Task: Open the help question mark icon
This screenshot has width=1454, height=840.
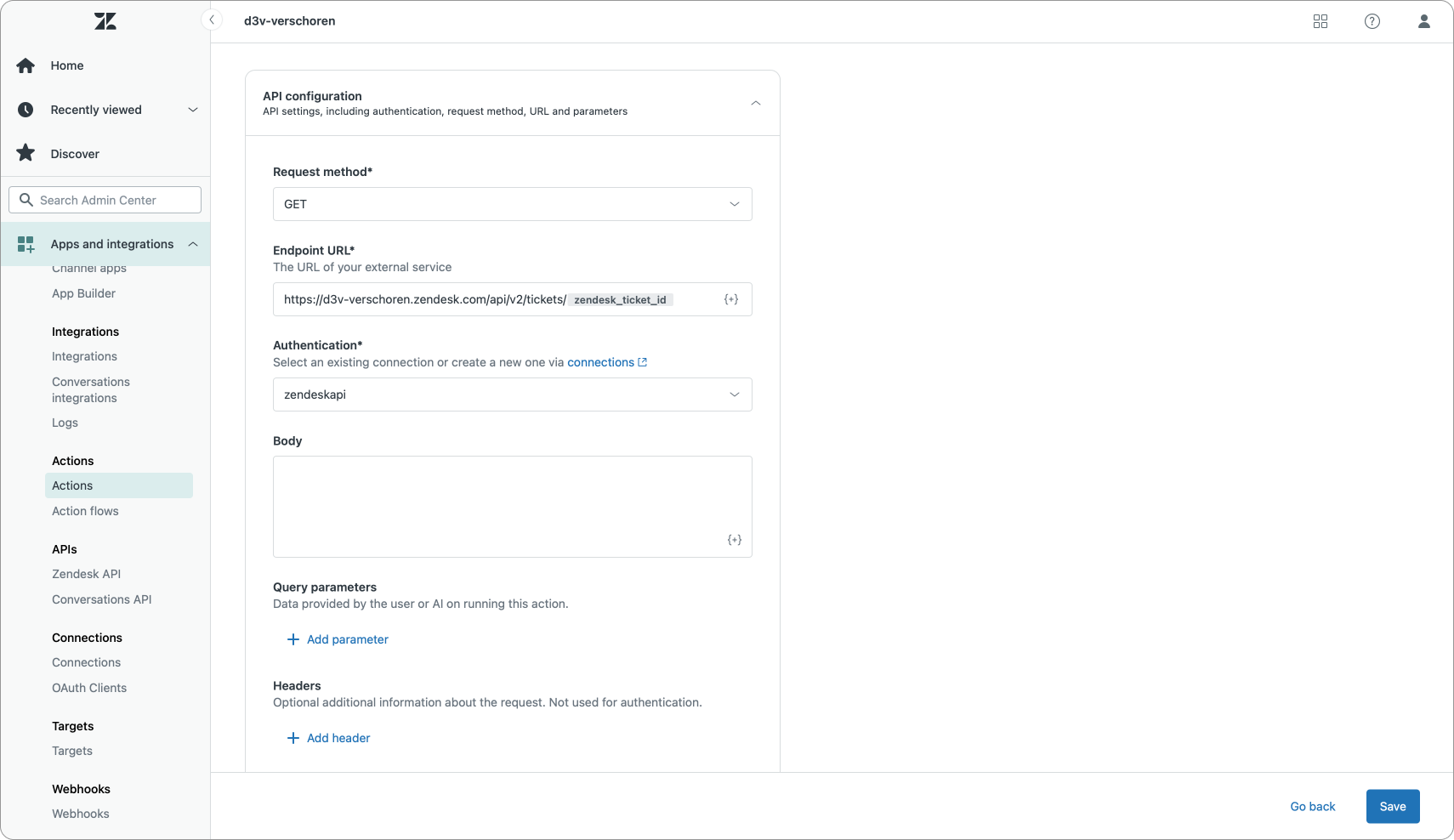Action: [x=1372, y=21]
